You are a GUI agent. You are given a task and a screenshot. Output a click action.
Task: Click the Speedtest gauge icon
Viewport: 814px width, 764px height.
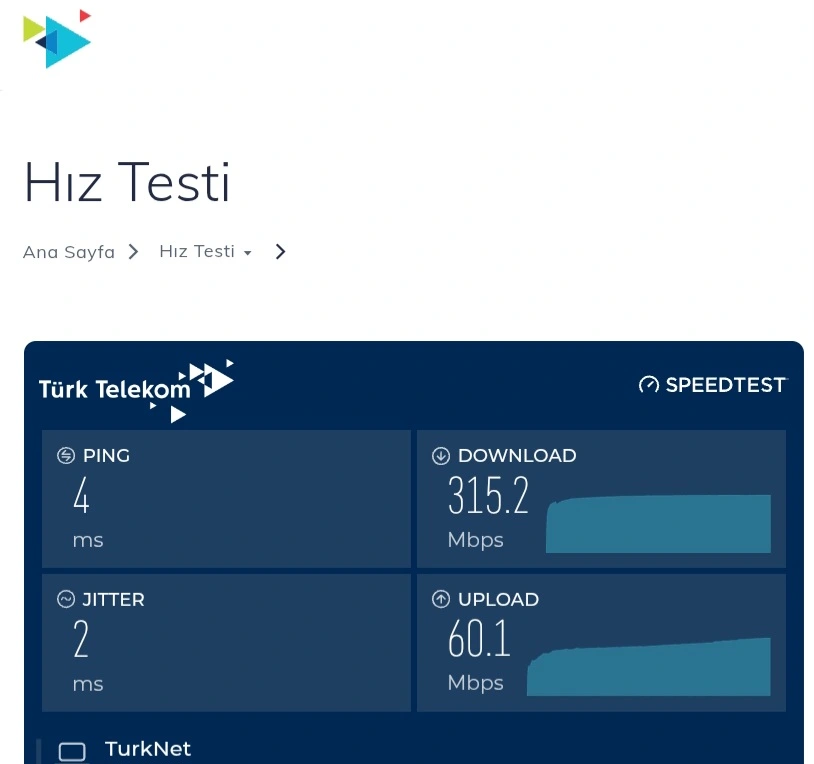(x=648, y=385)
